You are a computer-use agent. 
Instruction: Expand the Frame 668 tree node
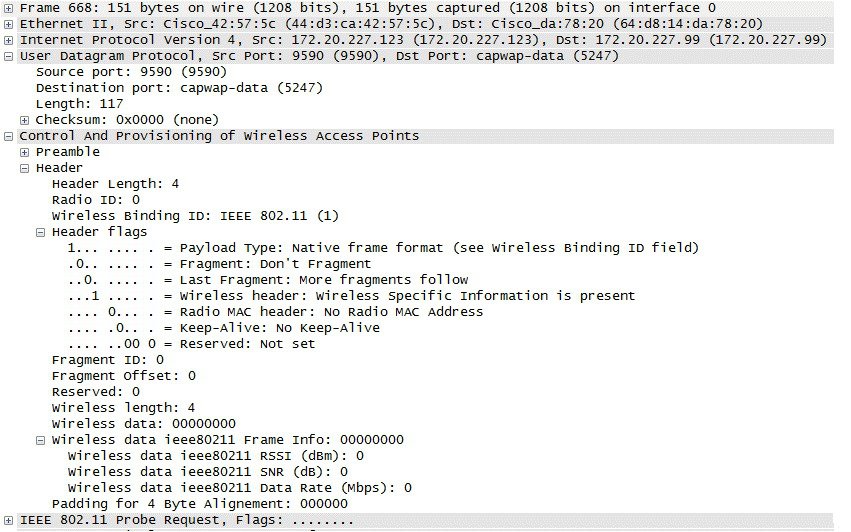(x=9, y=8)
